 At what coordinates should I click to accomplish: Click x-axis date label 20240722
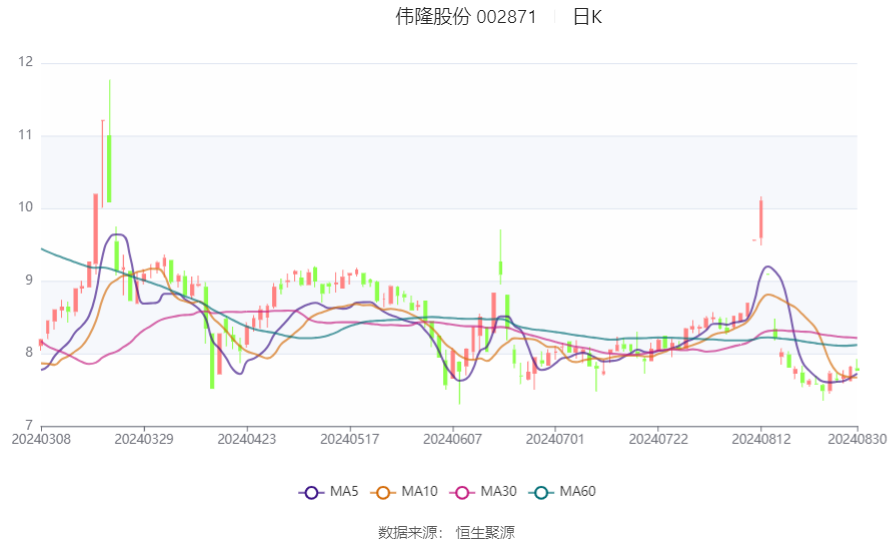pos(658,440)
